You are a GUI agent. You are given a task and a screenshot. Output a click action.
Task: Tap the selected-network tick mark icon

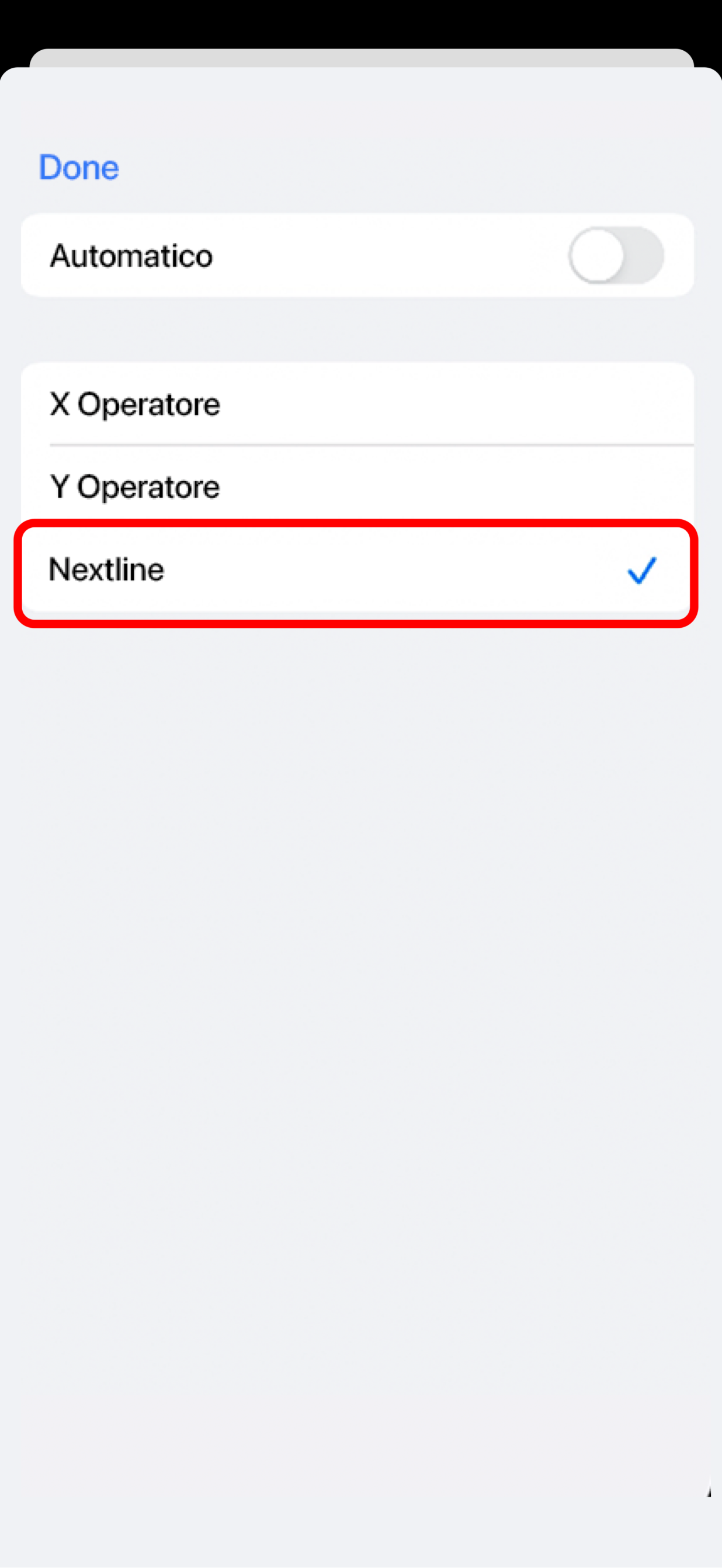point(641,571)
